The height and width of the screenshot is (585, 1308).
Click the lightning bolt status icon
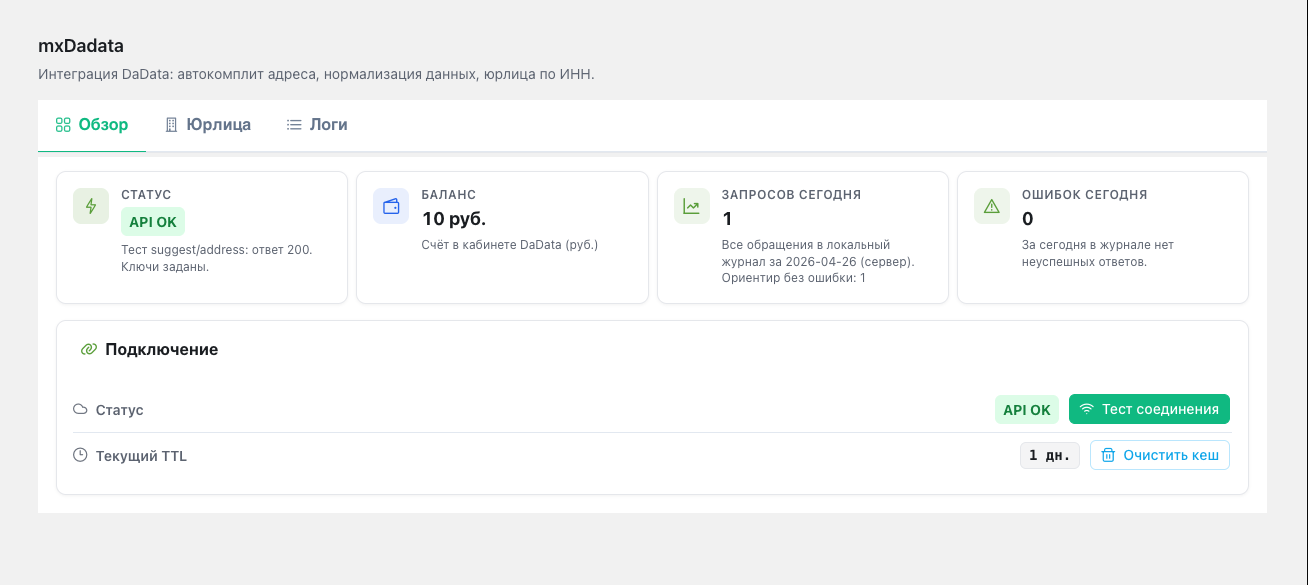pos(91,206)
